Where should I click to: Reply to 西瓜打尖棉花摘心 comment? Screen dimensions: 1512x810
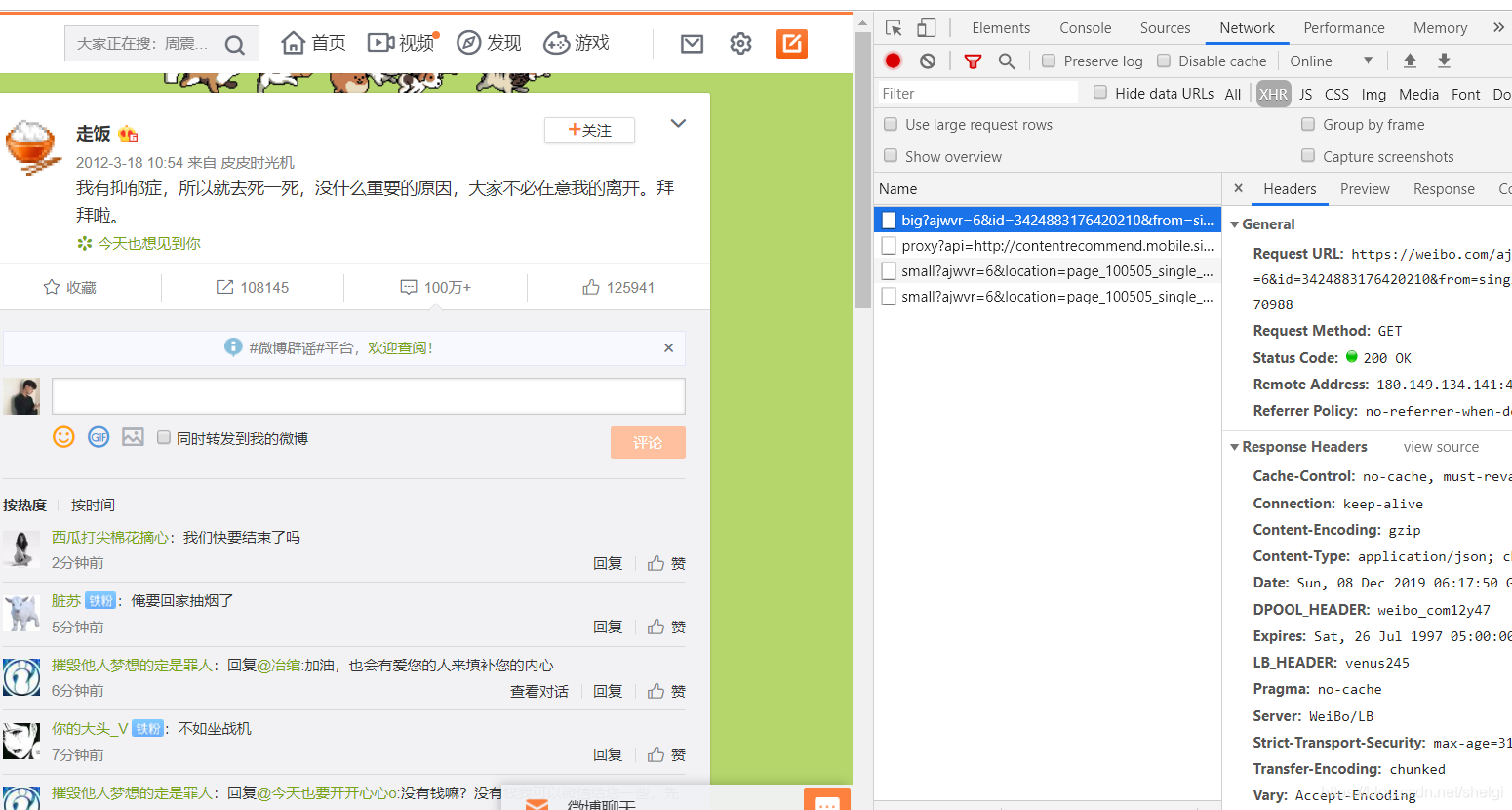(x=608, y=563)
